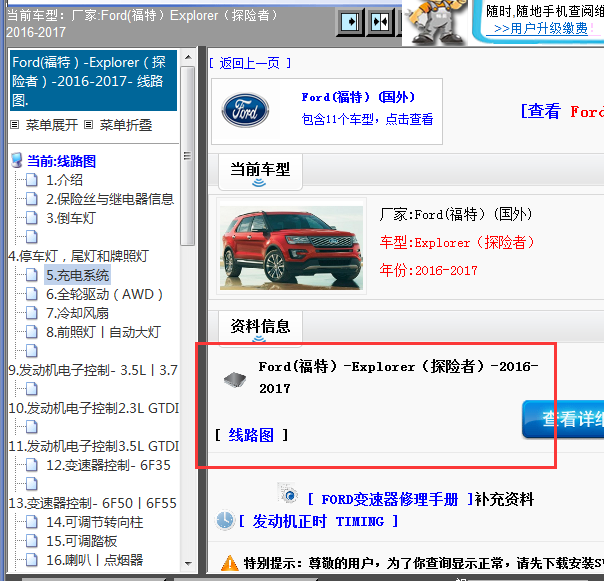Click page icon above 10.发动机电子控制2.3L entry
Screen dimensions: 604x581
tap(32, 389)
